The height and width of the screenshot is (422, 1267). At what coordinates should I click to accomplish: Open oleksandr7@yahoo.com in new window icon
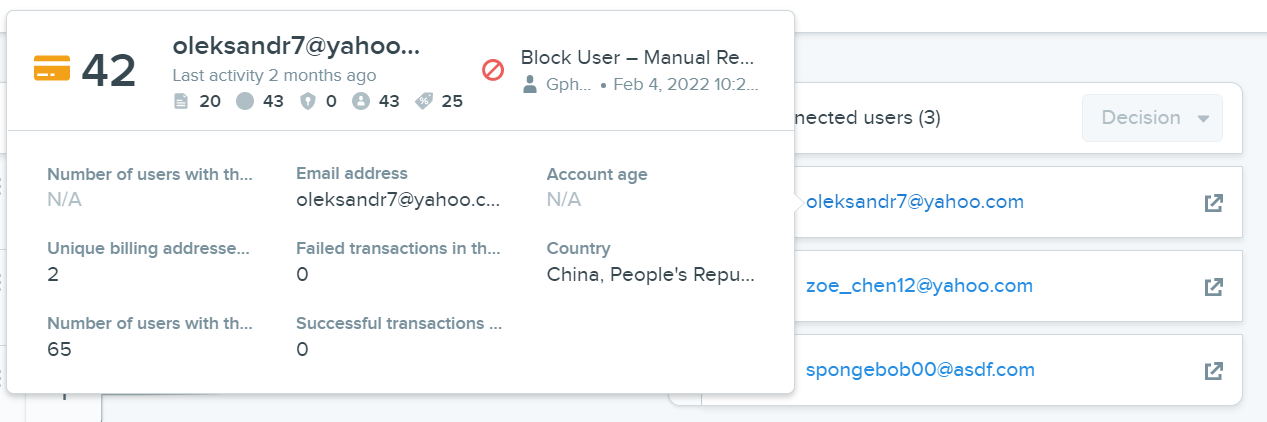[x=1213, y=203]
